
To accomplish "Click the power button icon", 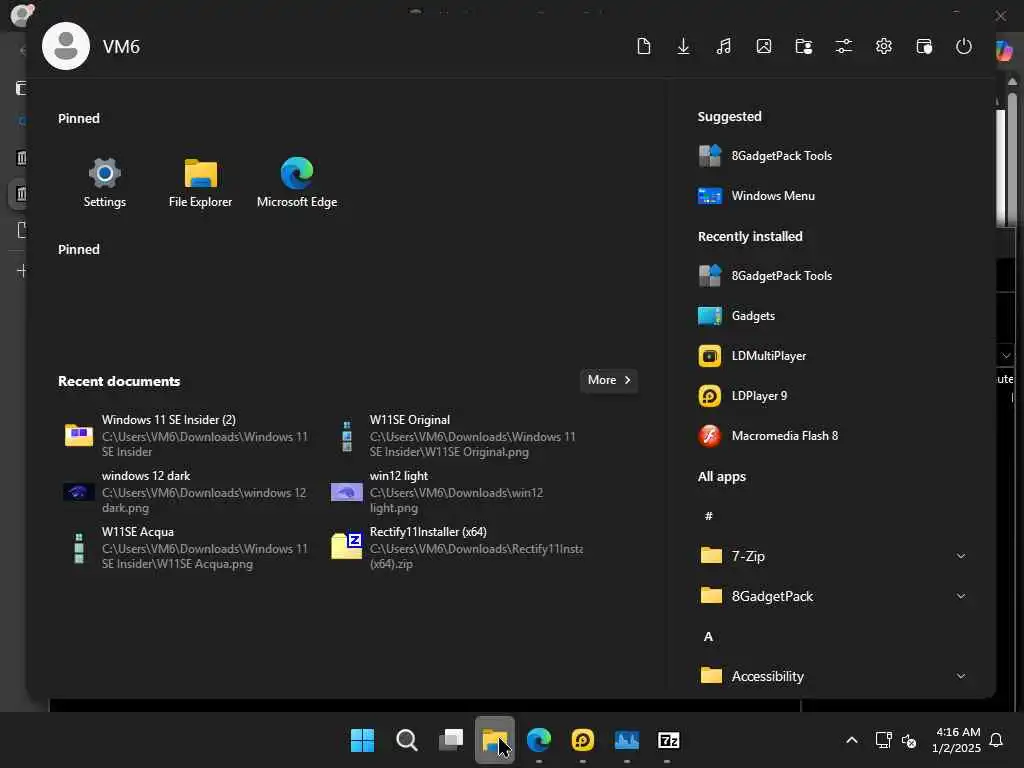I will coord(963,46).
